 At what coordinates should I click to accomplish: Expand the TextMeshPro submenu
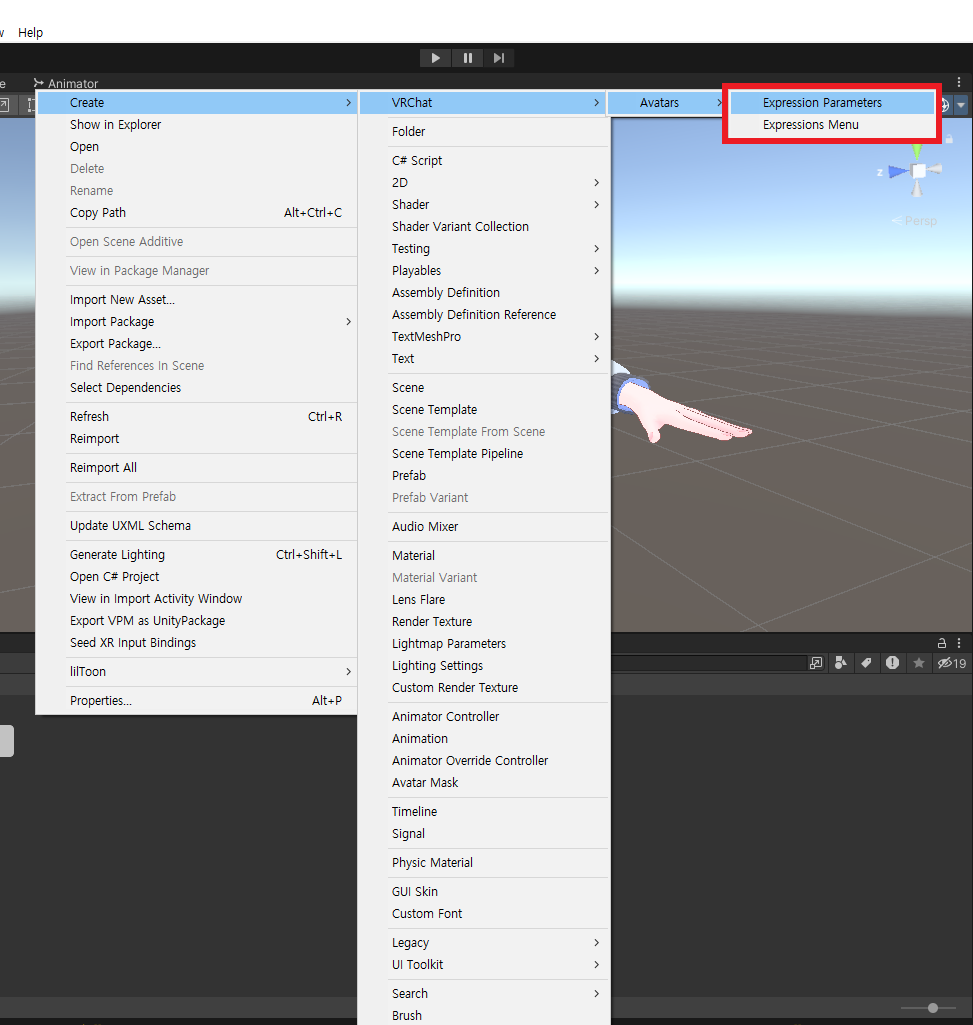coord(485,337)
